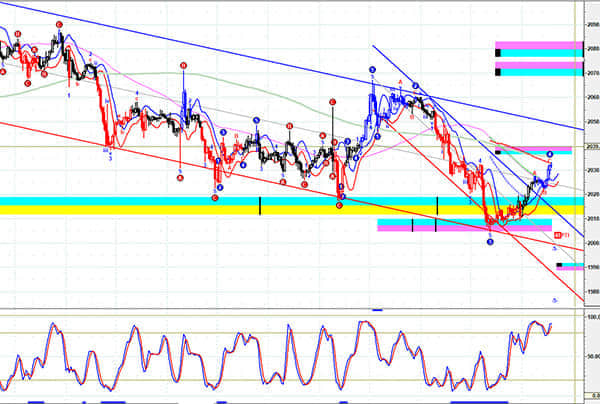The image size is (600, 404).
Task: Click the topmost magenta bar near 2080
Action: click(x=540, y=46)
